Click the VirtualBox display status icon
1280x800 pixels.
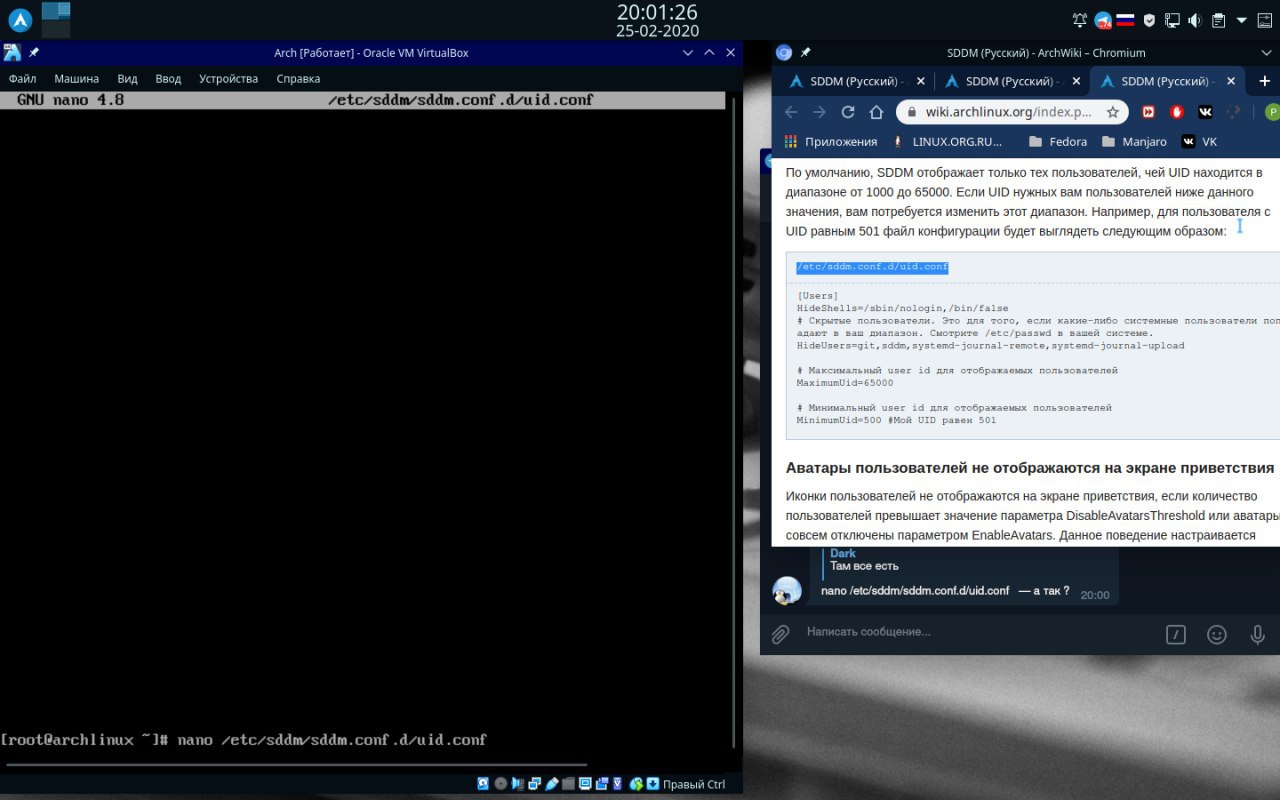pyautogui.click(x=585, y=784)
